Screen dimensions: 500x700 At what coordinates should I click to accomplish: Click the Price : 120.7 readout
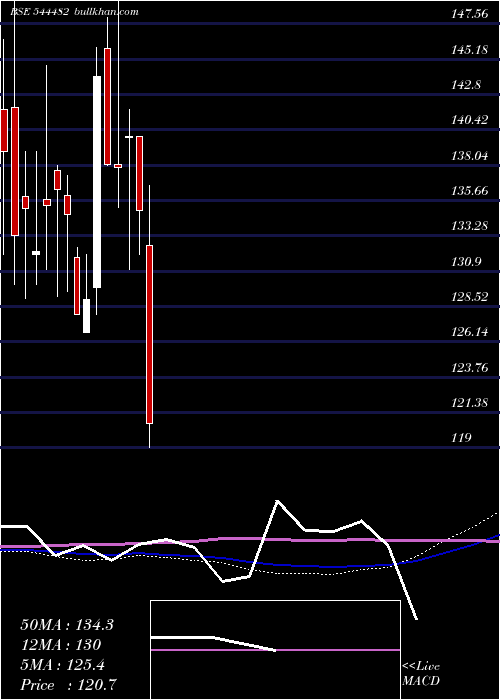[69, 685]
